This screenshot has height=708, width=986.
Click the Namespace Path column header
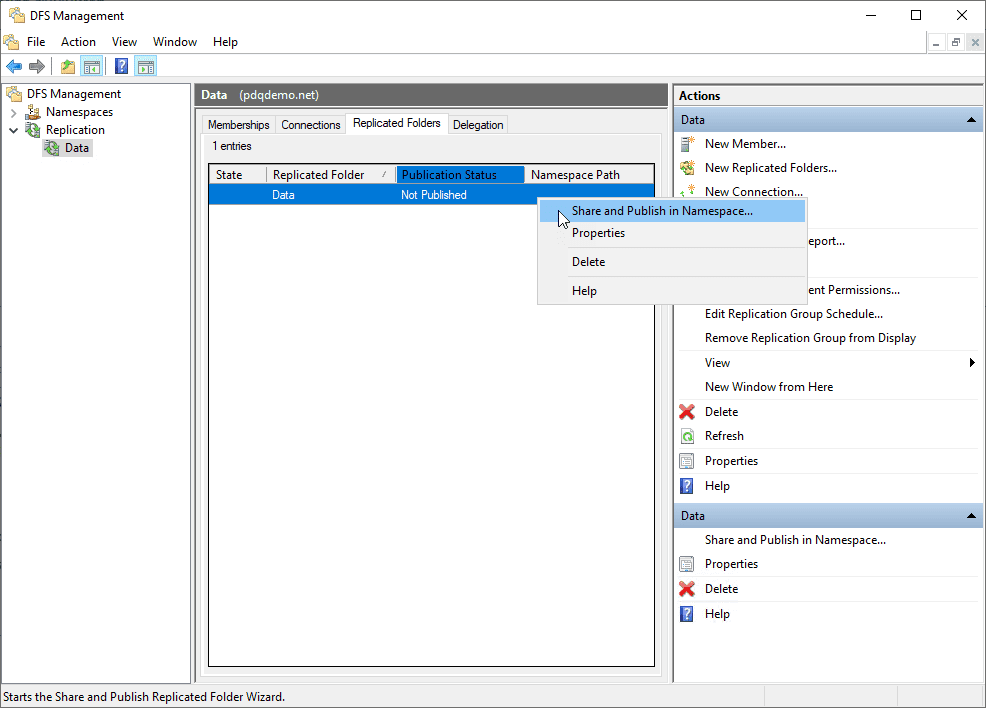589,175
